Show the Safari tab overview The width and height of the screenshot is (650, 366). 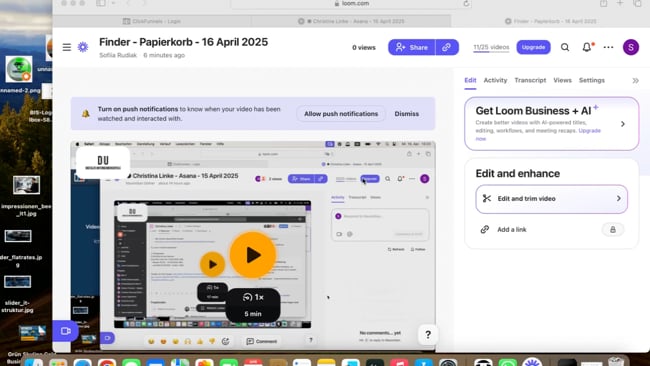coord(637,3)
